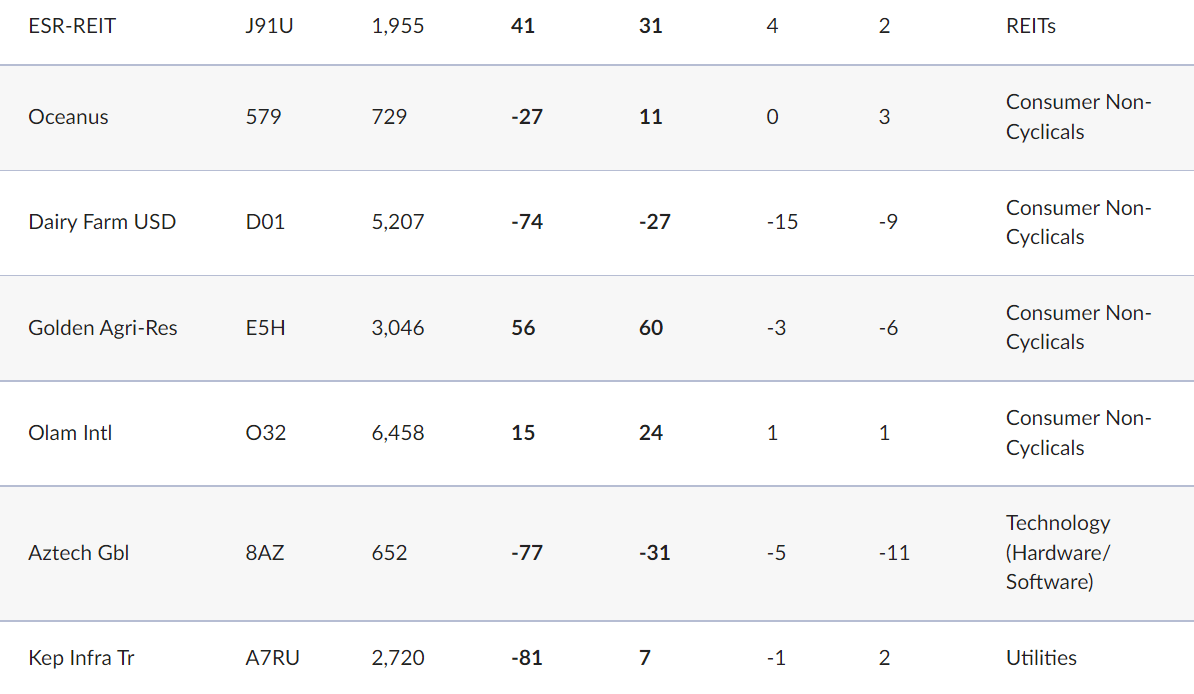Click the Technology (Hardware/Software) sector cell
Image resolution: width=1194 pixels, height=694 pixels.
pos(1058,552)
